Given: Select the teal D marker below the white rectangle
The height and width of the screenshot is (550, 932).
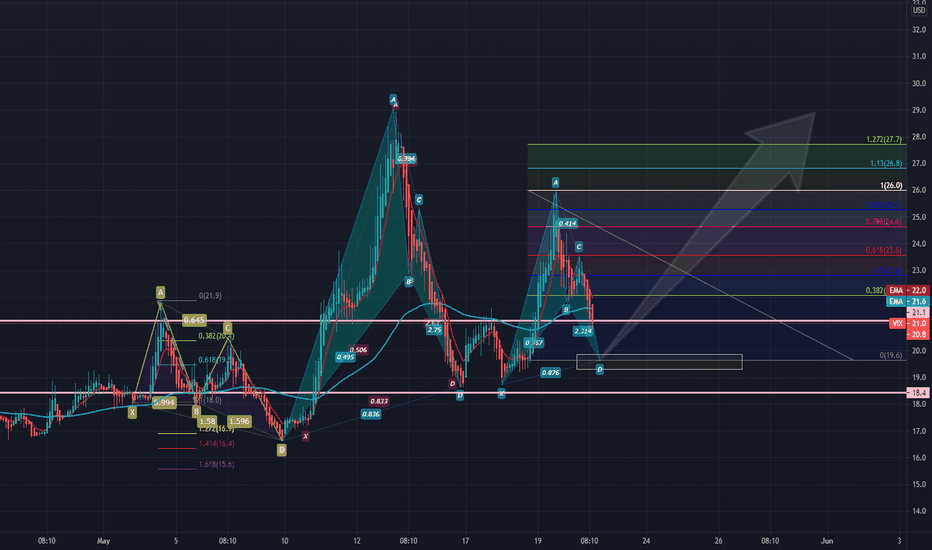Looking at the screenshot, I should click(599, 369).
